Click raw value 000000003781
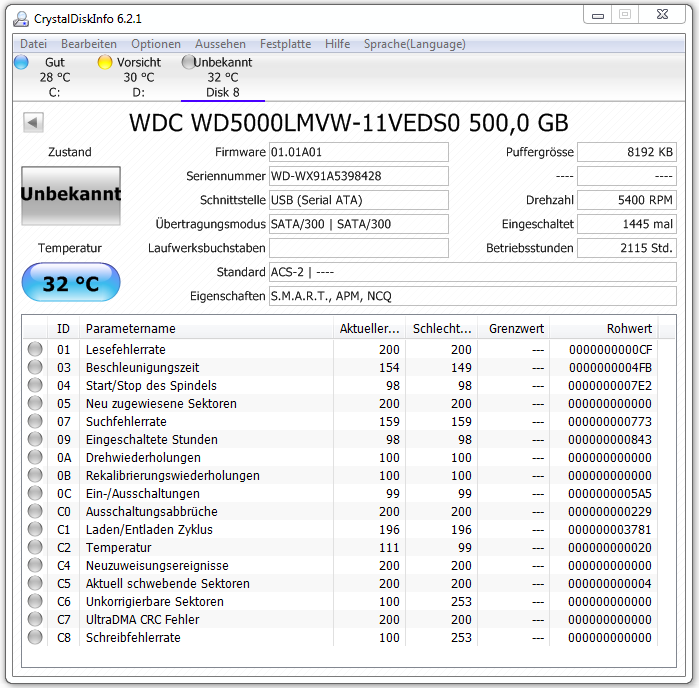699x688 pixels. tap(610, 530)
